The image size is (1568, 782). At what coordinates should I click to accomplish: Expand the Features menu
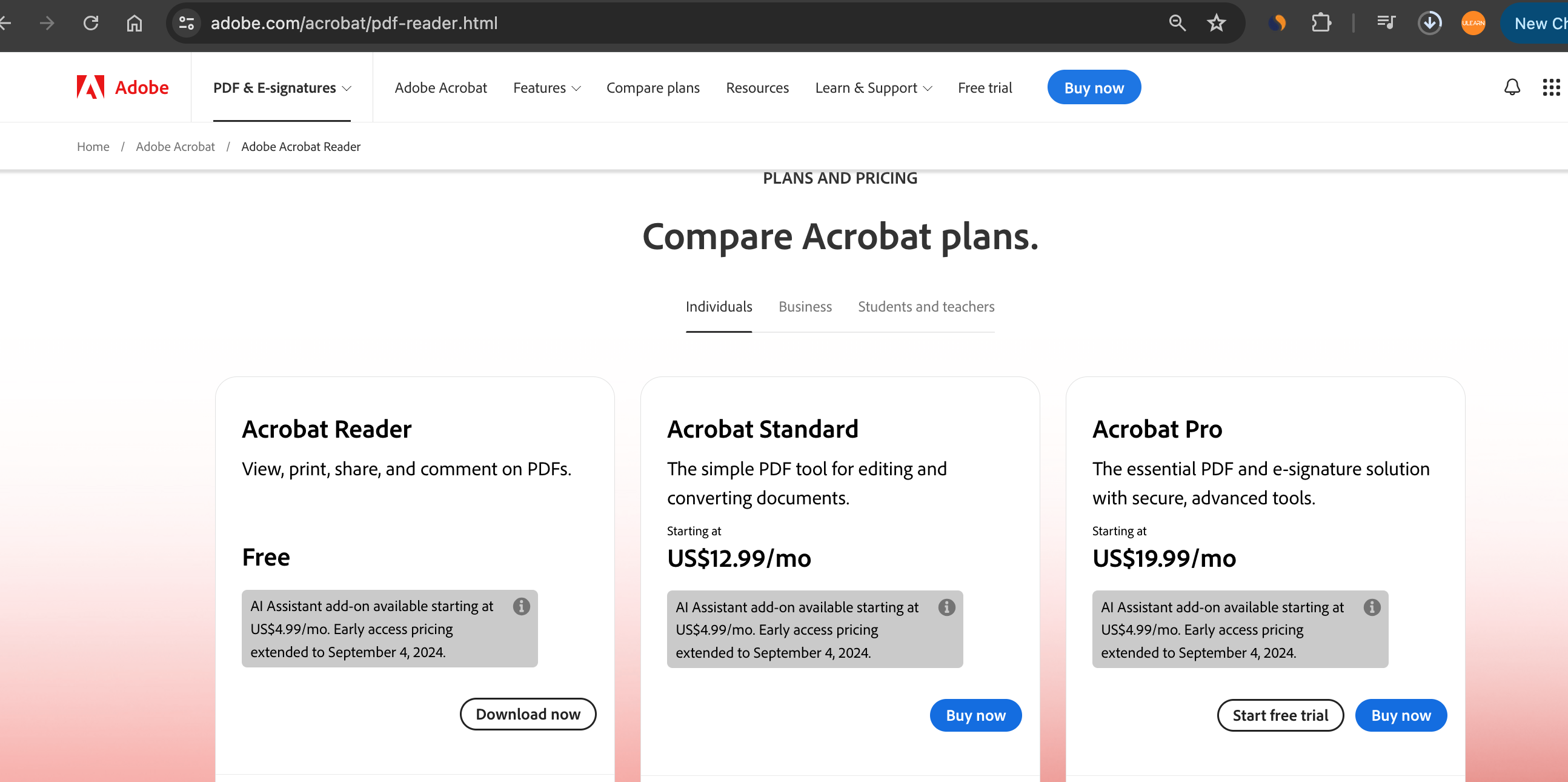pyautogui.click(x=546, y=88)
